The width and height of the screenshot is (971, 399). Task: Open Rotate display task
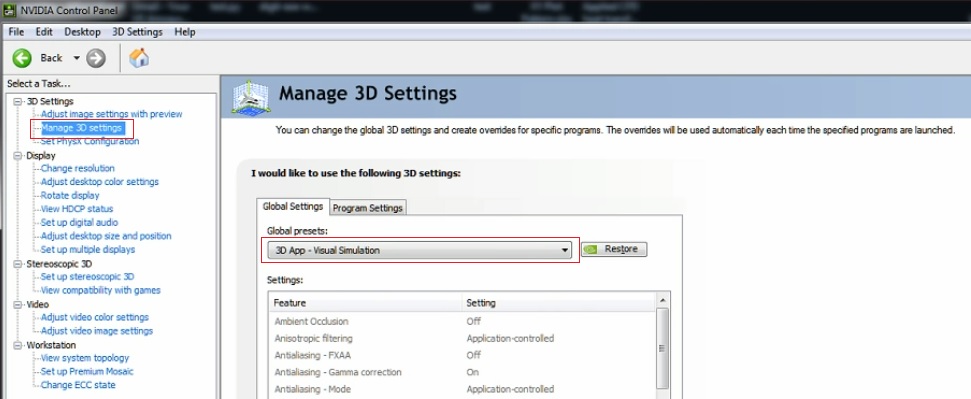pos(70,195)
